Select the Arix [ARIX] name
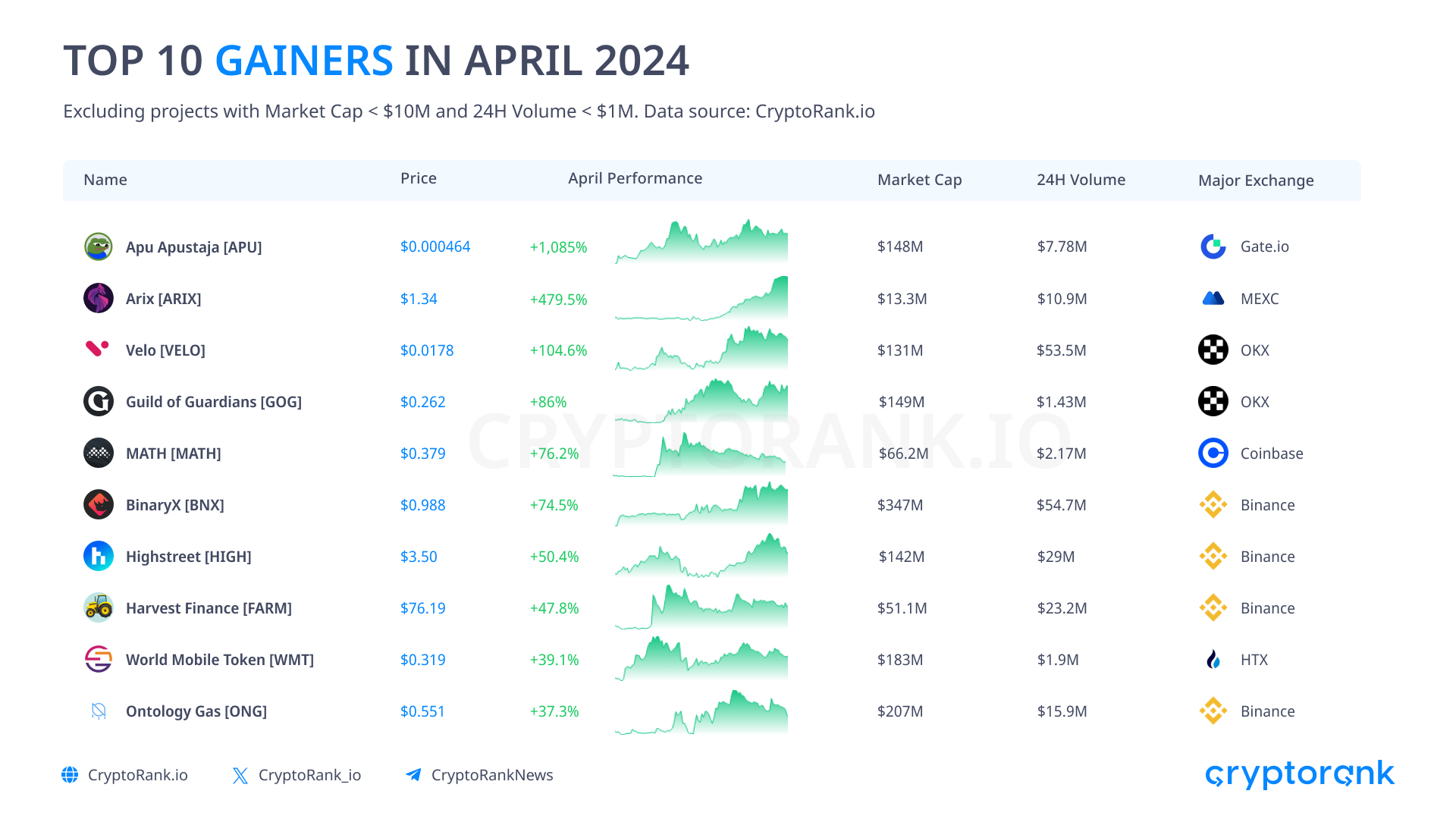The width and height of the screenshot is (1456, 819). point(164,299)
